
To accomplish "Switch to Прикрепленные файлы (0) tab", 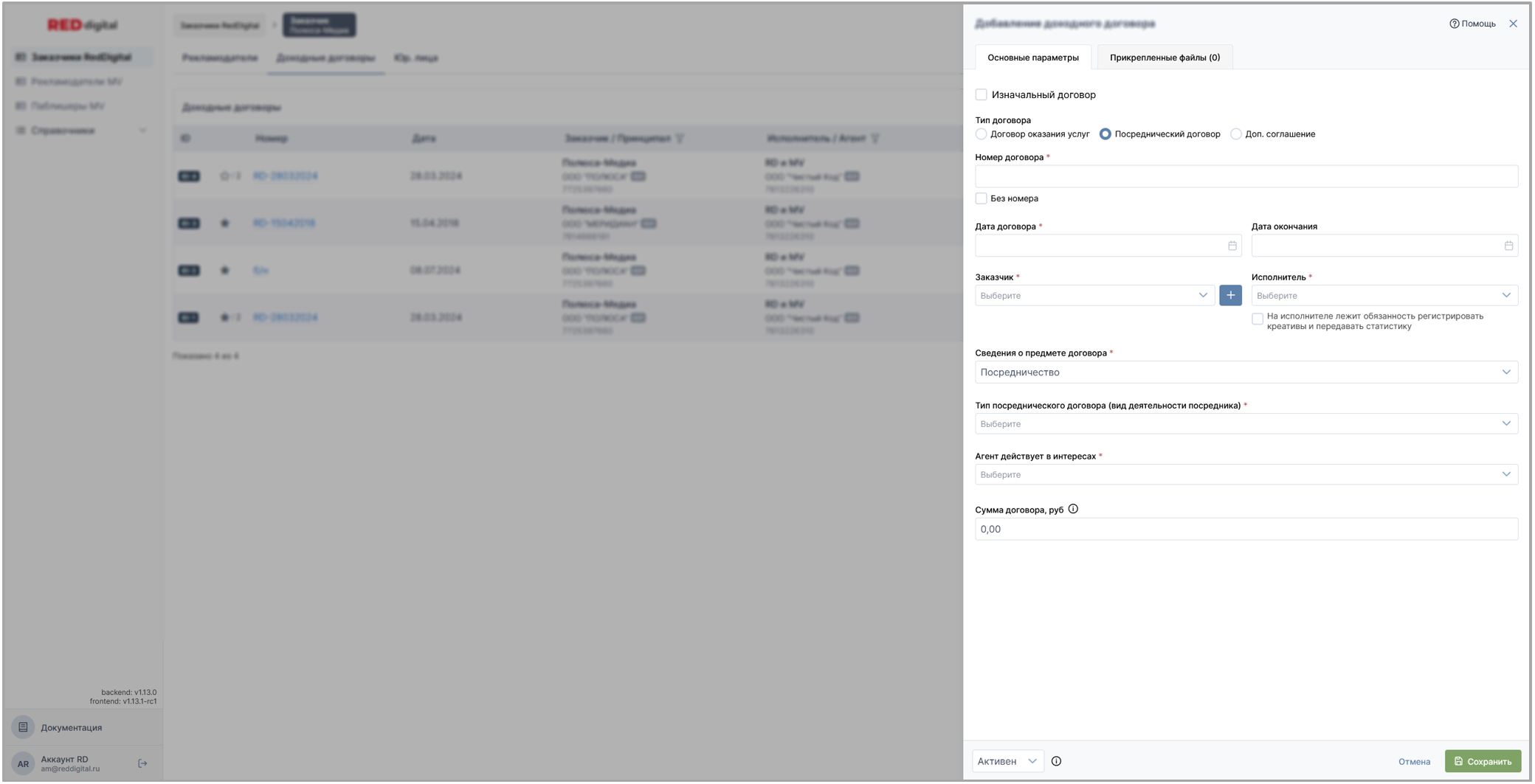I will click(x=1165, y=58).
